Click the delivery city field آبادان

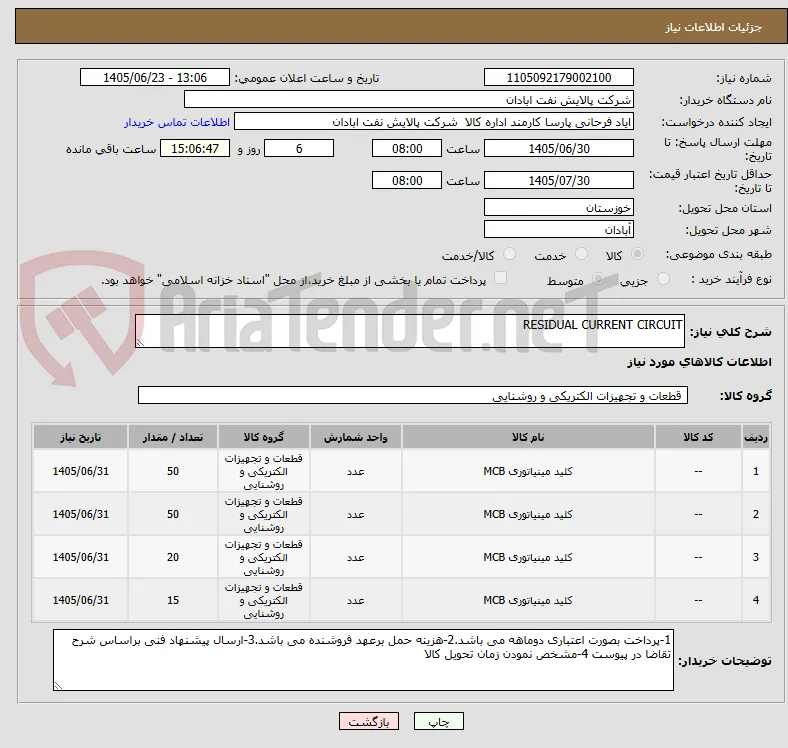click(558, 229)
